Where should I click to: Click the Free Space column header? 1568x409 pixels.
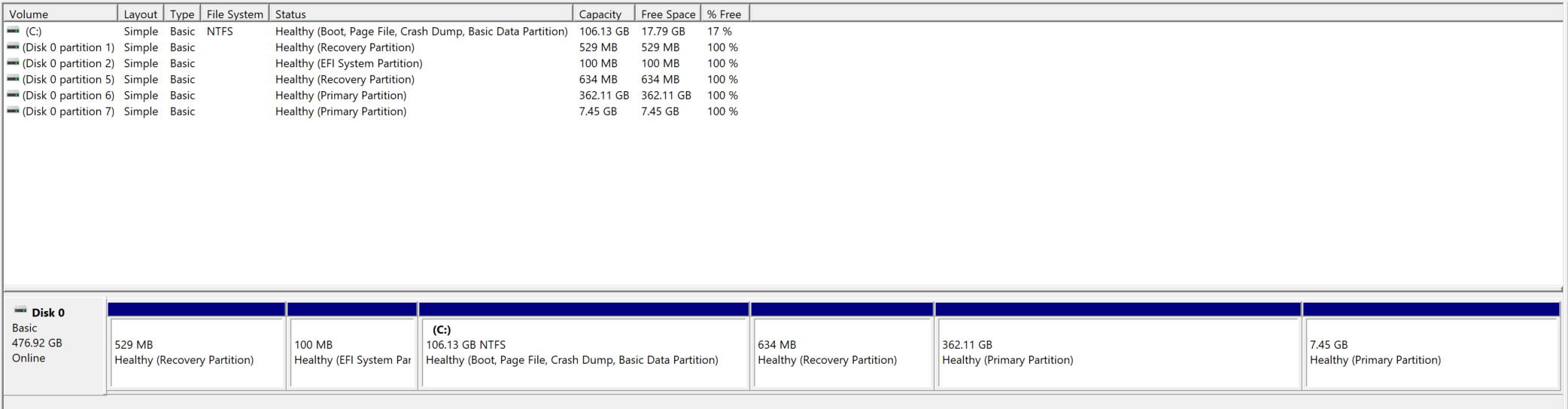point(667,14)
